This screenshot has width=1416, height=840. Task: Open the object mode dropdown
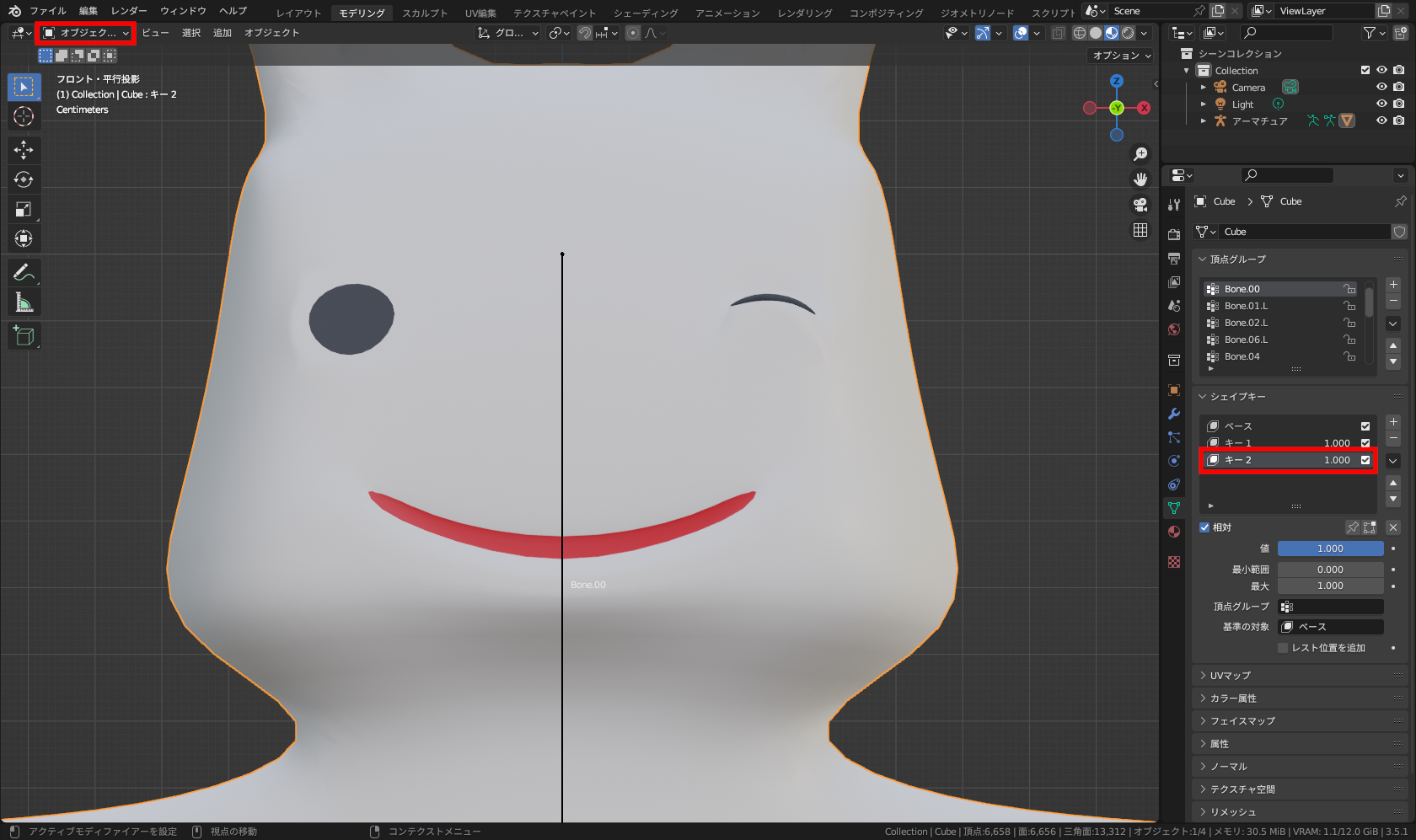(x=86, y=33)
